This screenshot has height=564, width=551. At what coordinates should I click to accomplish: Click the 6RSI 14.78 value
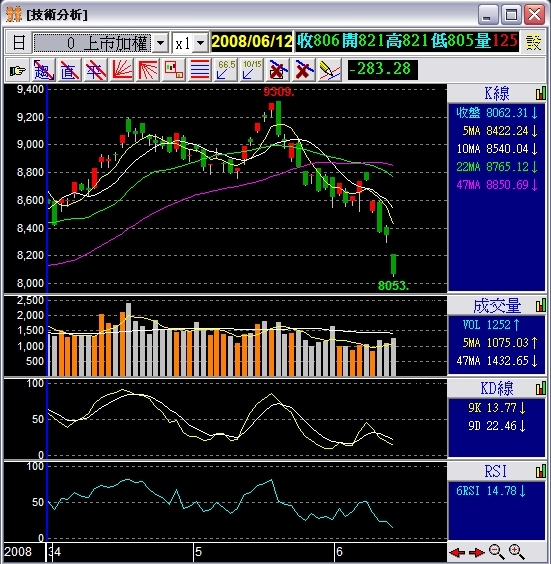[x=491, y=491]
